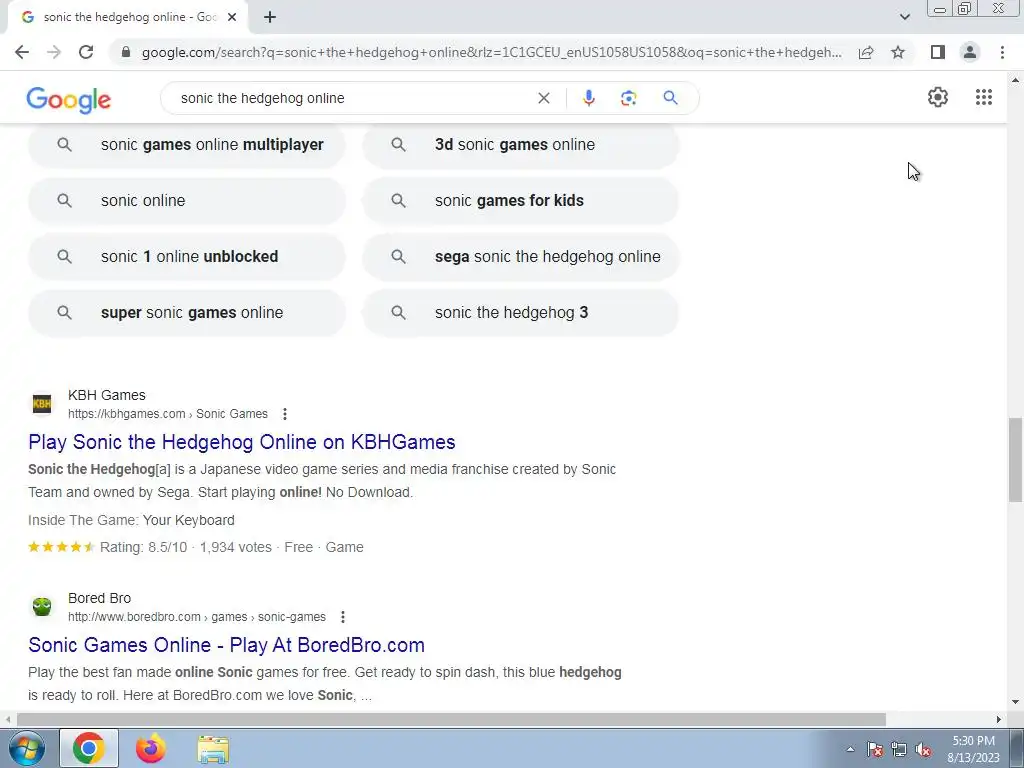Click the vertical scrollbar thumb

click(1015, 460)
